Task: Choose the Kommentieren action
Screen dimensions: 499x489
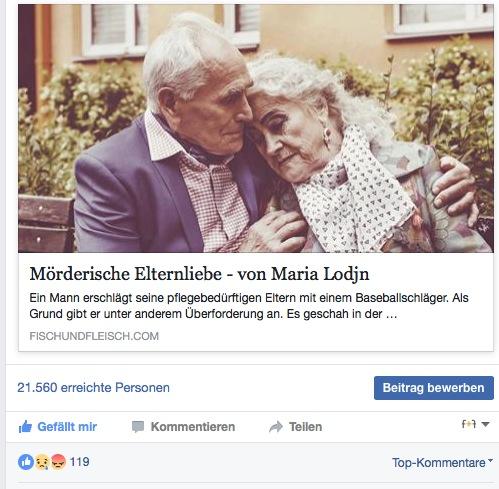Action: point(193,427)
